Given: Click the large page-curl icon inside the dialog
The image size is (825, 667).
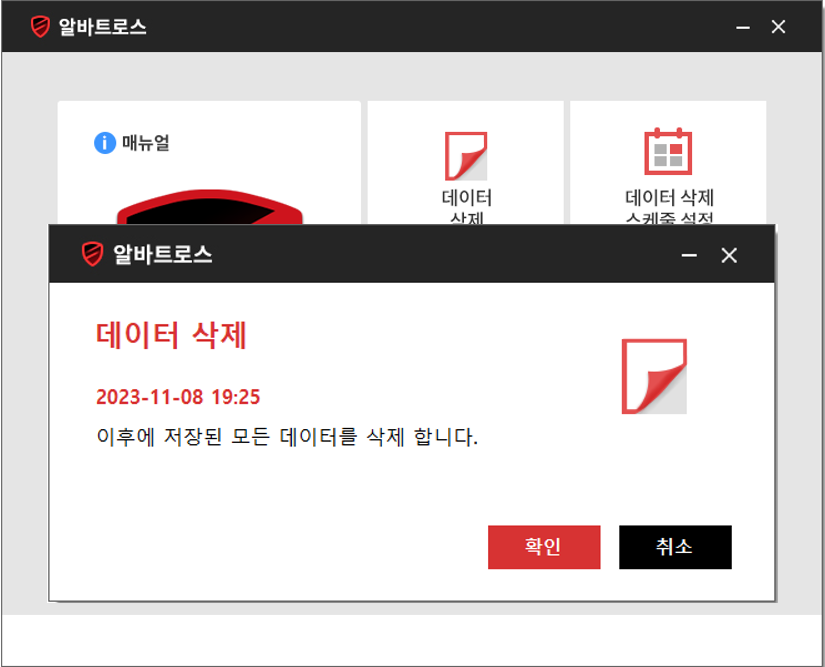Looking at the screenshot, I should point(654,376).
